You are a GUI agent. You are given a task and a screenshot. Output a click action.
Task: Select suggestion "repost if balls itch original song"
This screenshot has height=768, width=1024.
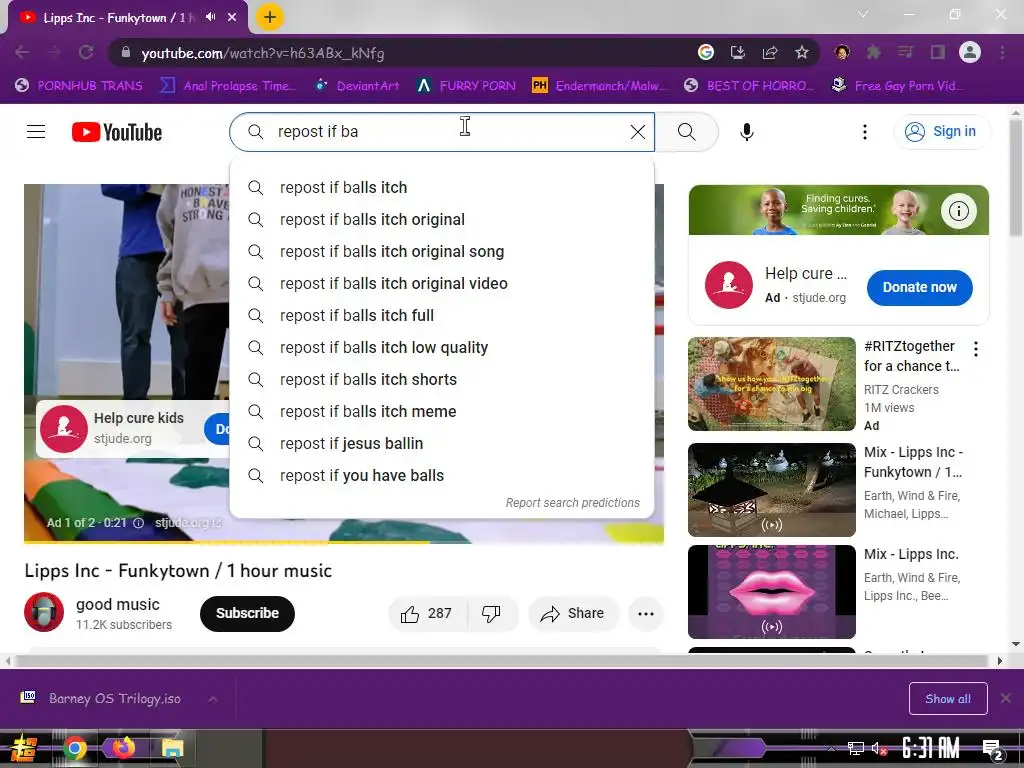(x=442, y=251)
